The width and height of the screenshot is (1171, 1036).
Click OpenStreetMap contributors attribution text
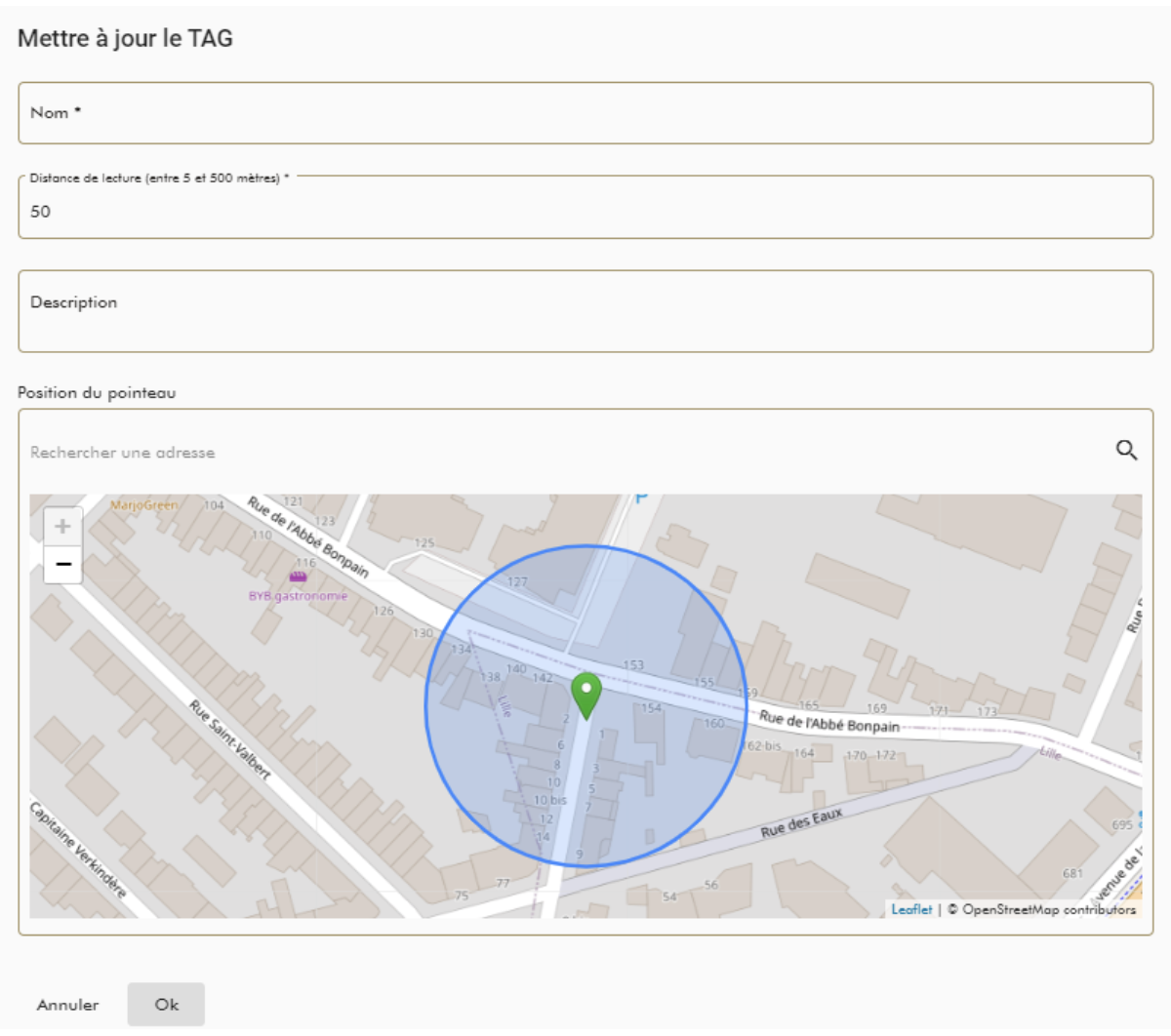[x=1048, y=909]
